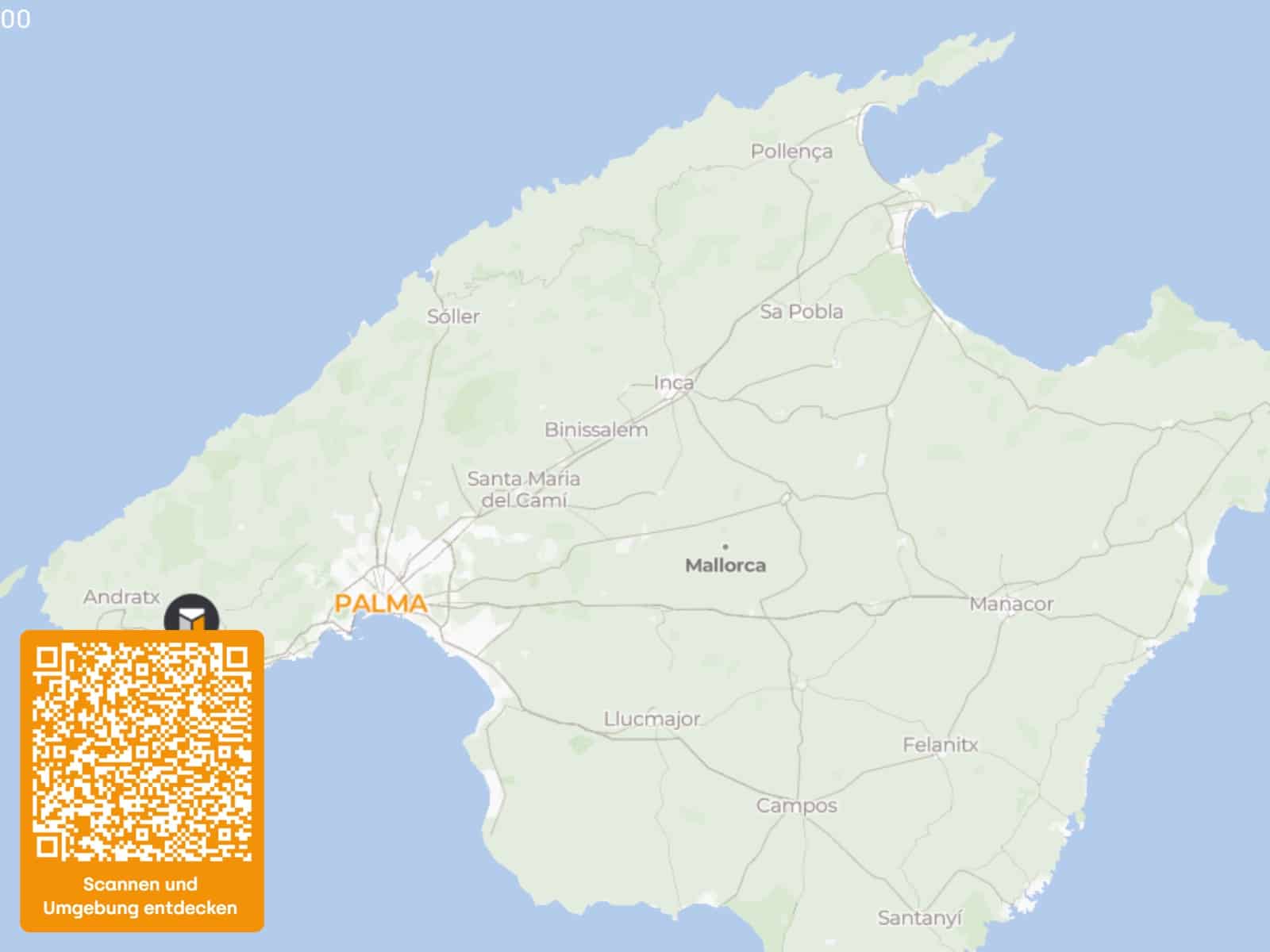Click the dark cube location marker near Andratx

pyautogui.click(x=191, y=616)
